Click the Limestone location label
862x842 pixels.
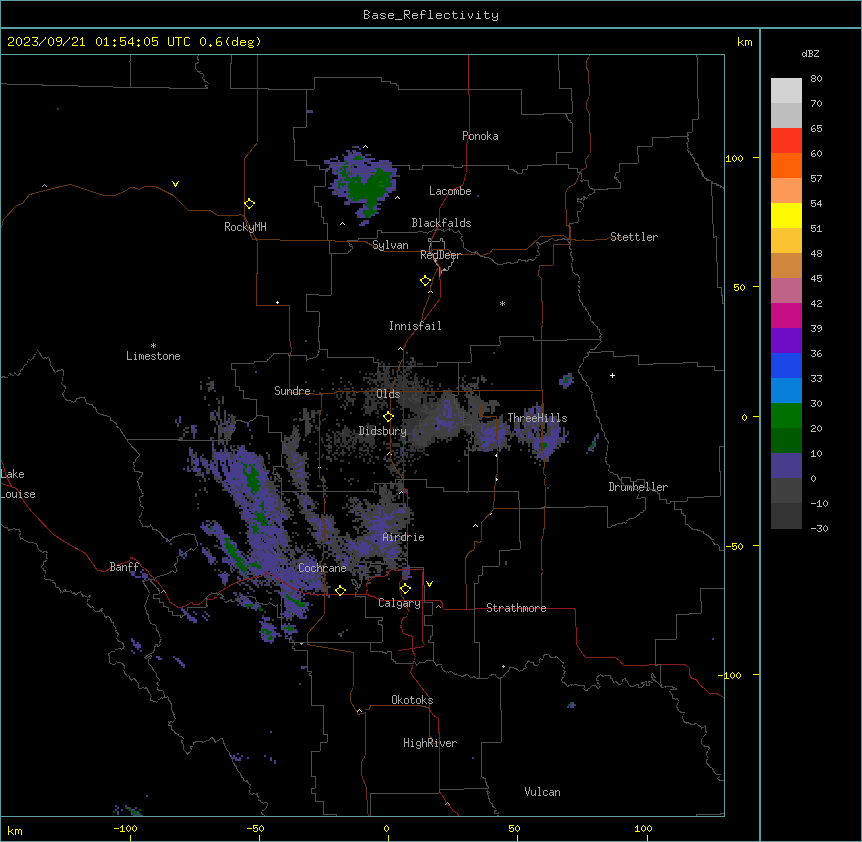pyautogui.click(x=153, y=356)
